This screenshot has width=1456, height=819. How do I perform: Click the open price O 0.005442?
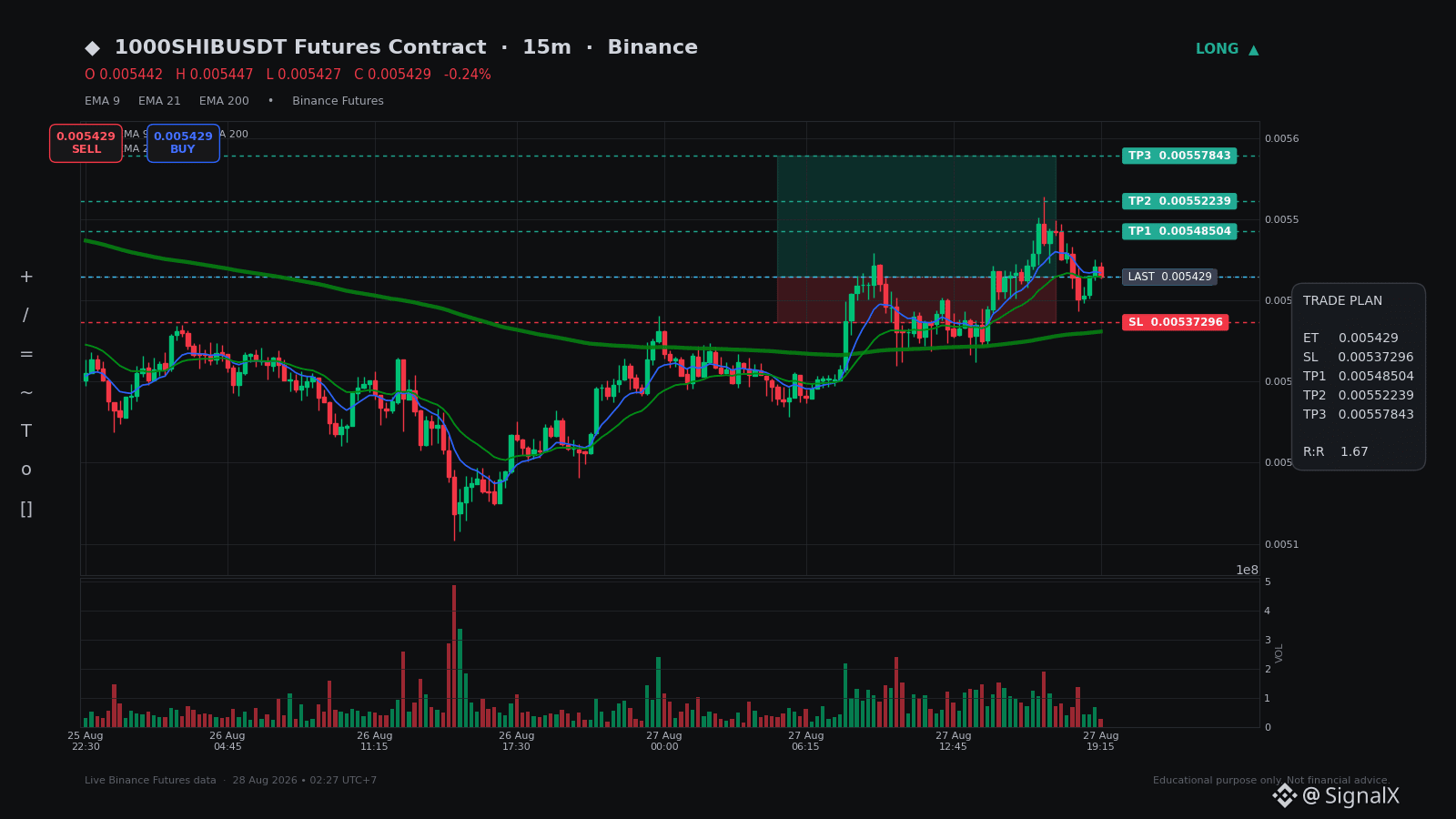[x=124, y=75]
